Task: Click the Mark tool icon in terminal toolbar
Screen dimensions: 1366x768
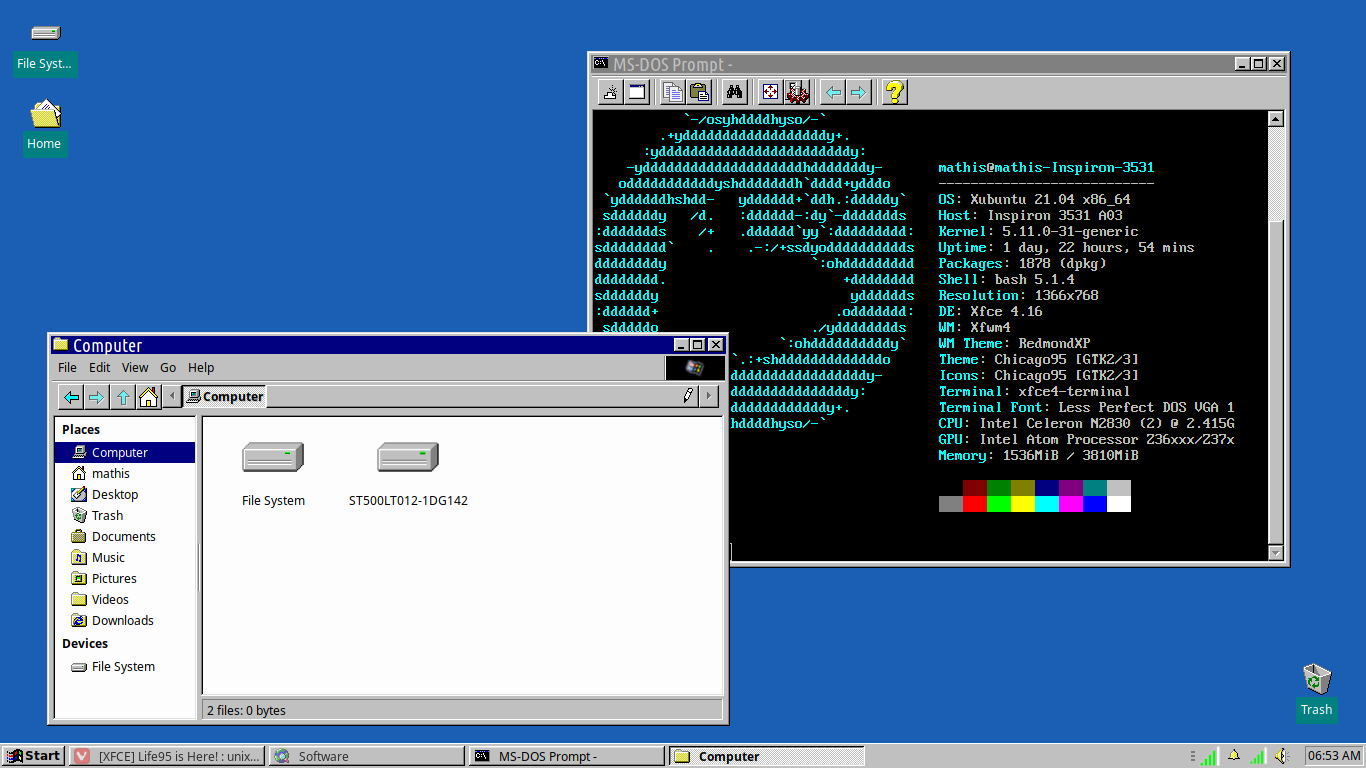Action: 610,91
